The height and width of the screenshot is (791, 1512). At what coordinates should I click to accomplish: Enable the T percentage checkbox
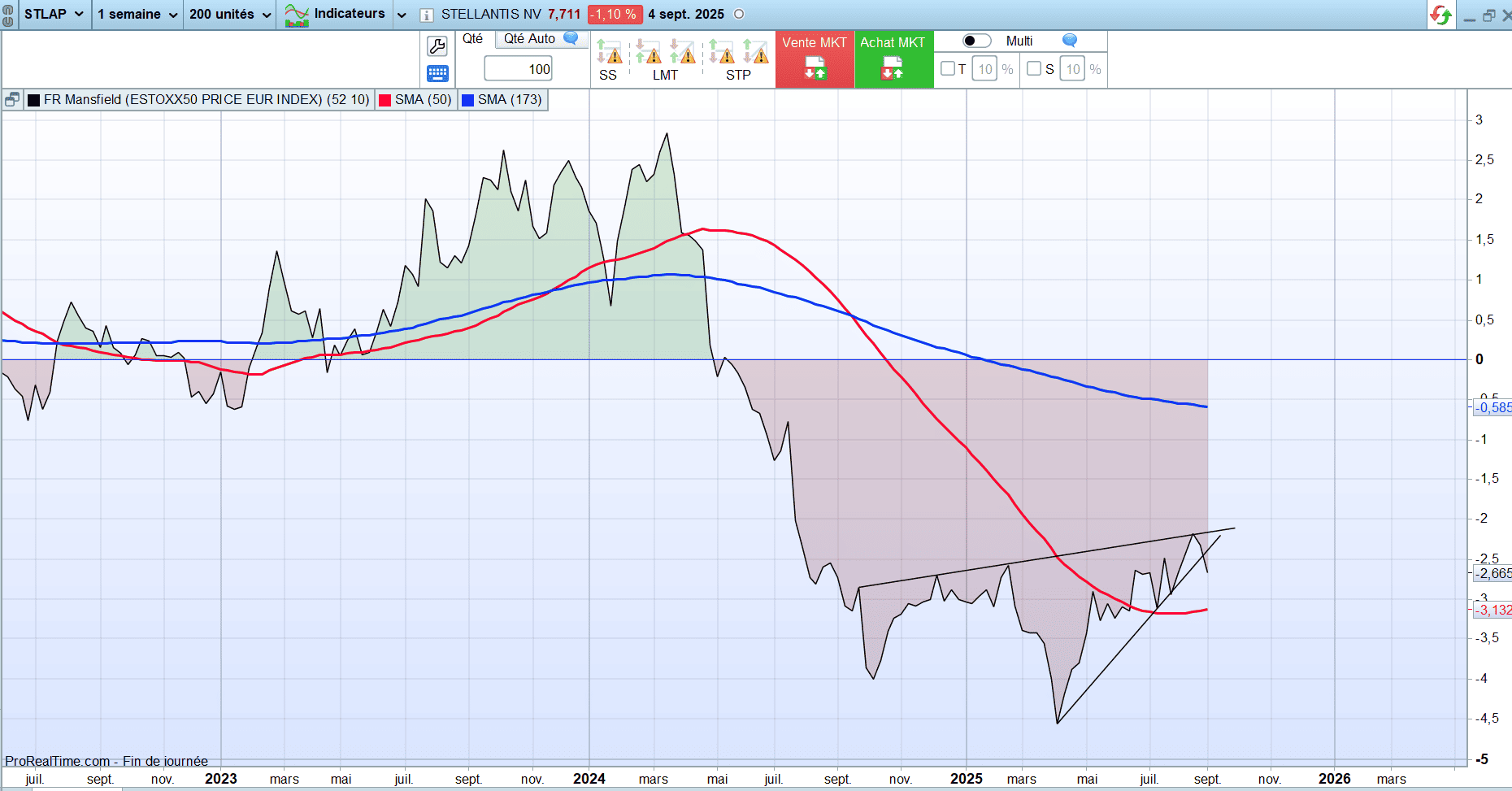tap(948, 69)
